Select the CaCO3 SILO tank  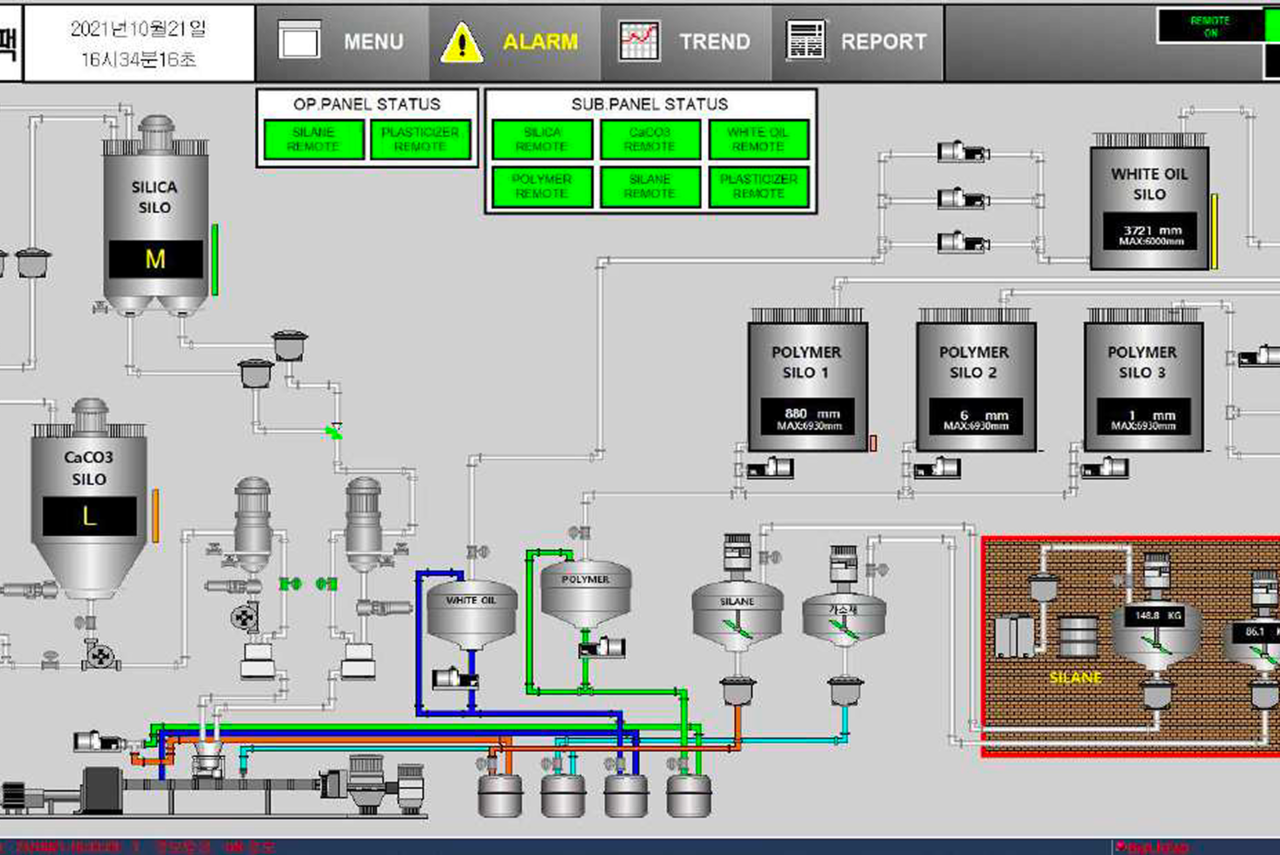(x=90, y=500)
